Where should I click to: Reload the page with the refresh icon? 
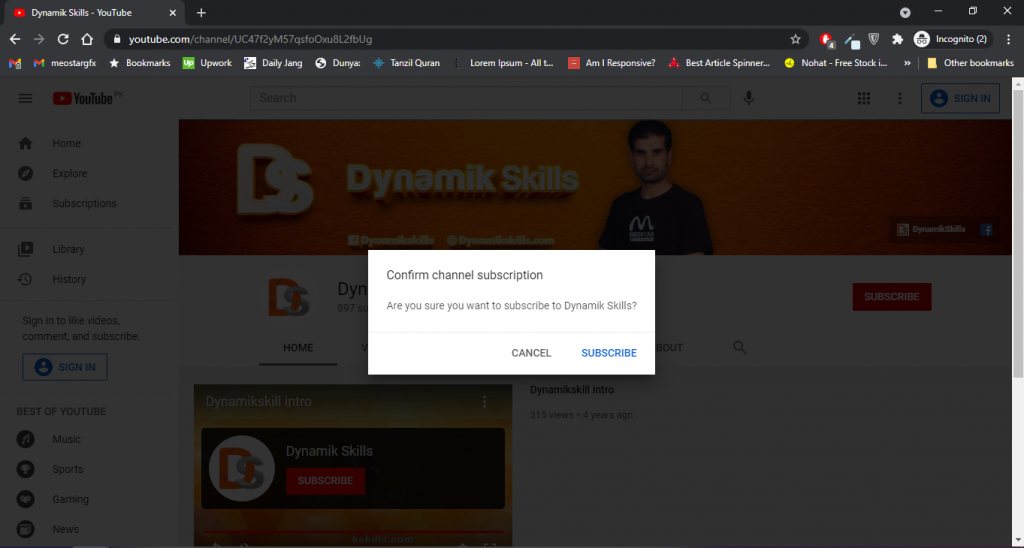click(x=63, y=39)
